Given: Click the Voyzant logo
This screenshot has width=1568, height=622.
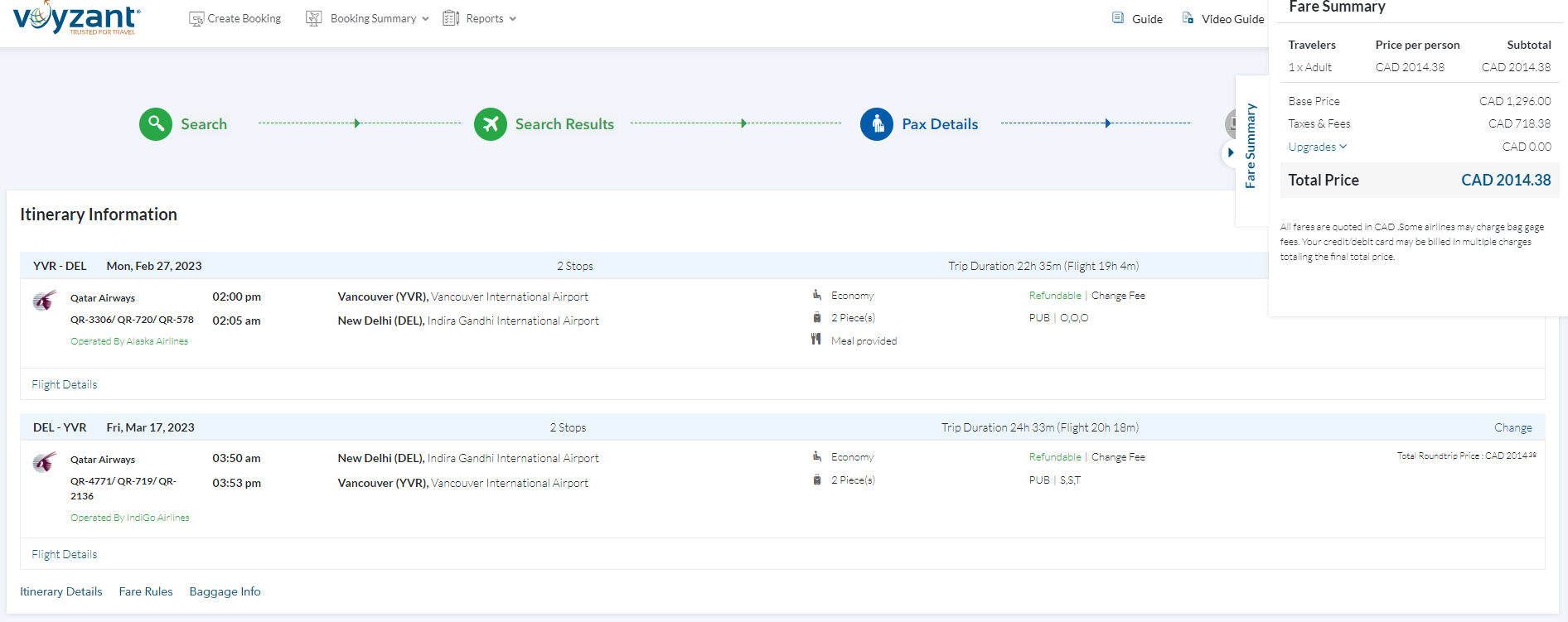Looking at the screenshot, I should point(76,18).
